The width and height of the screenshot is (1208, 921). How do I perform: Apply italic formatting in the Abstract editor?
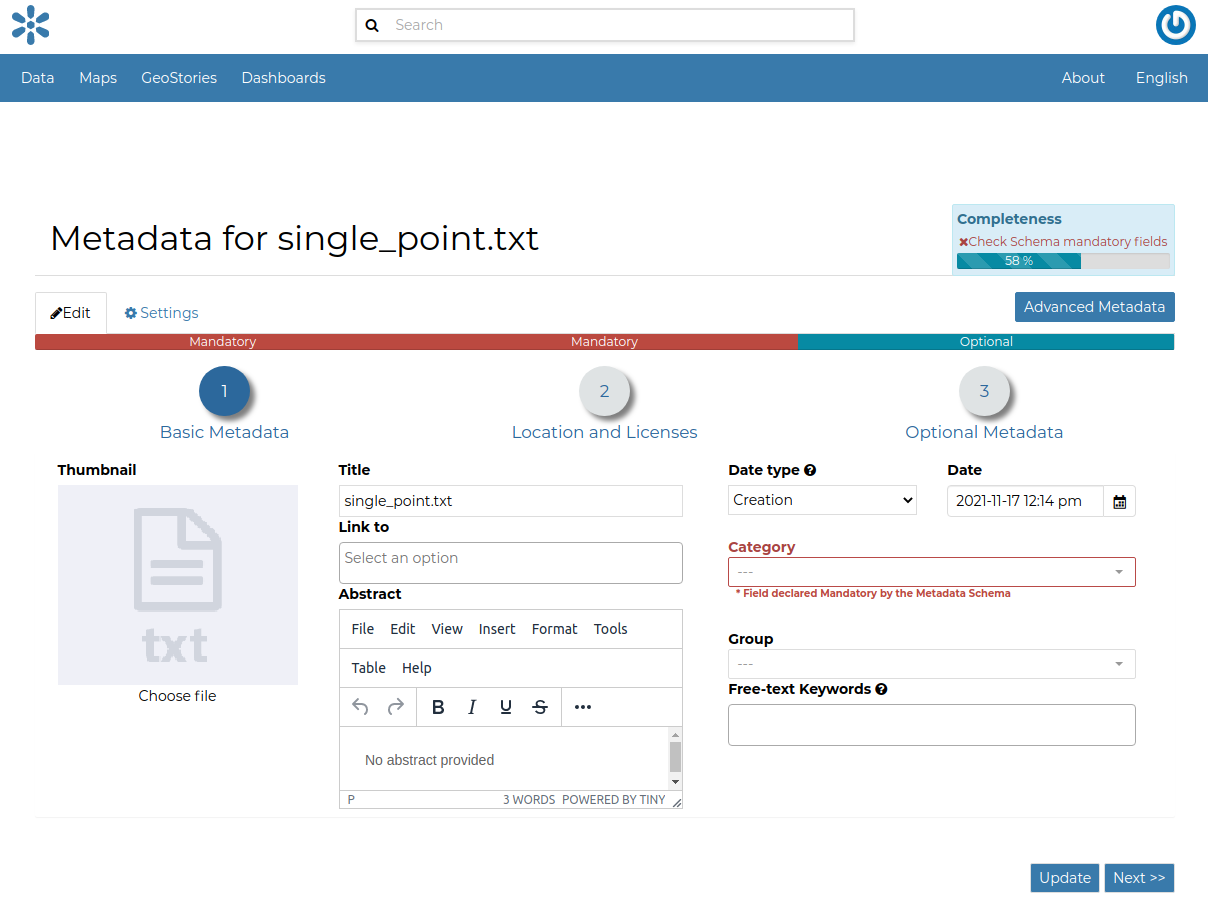tap(471, 707)
